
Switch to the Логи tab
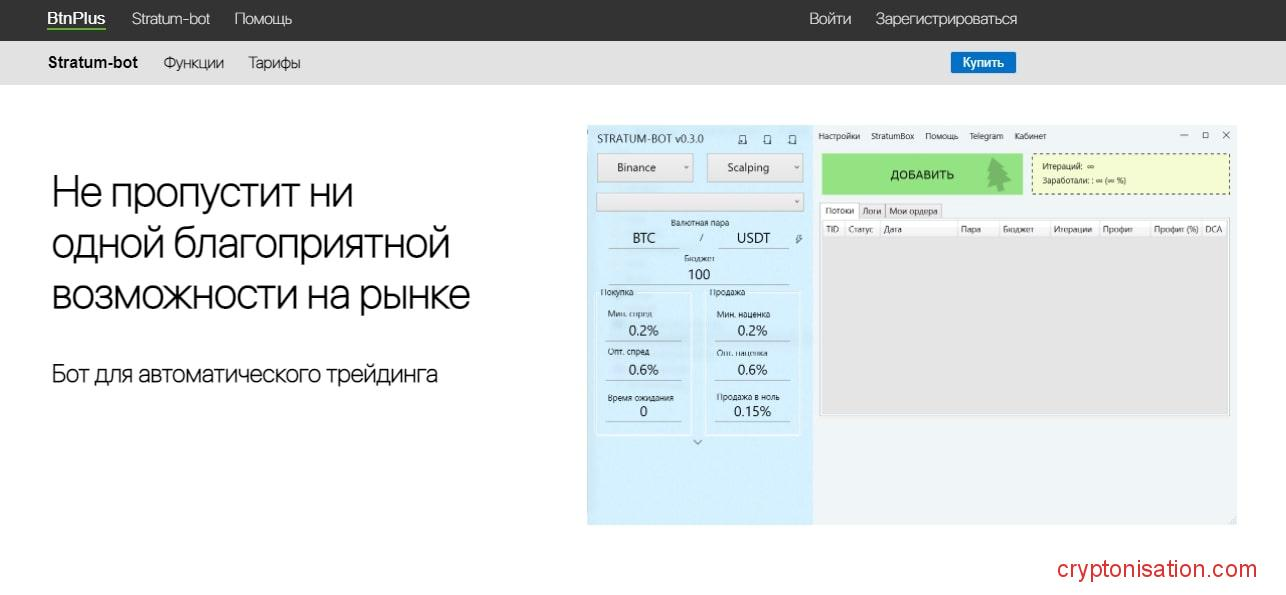point(872,211)
